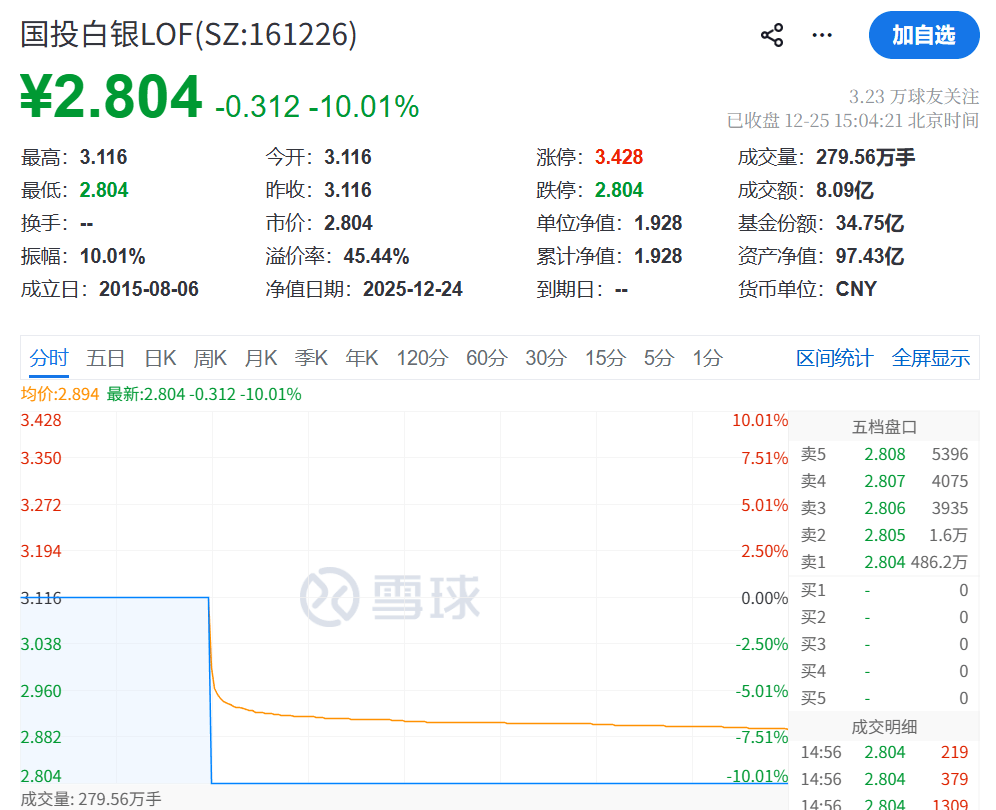The height and width of the screenshot is (810, 996).
Task: Select the 1分 interval tab
Action: point(707,358)
